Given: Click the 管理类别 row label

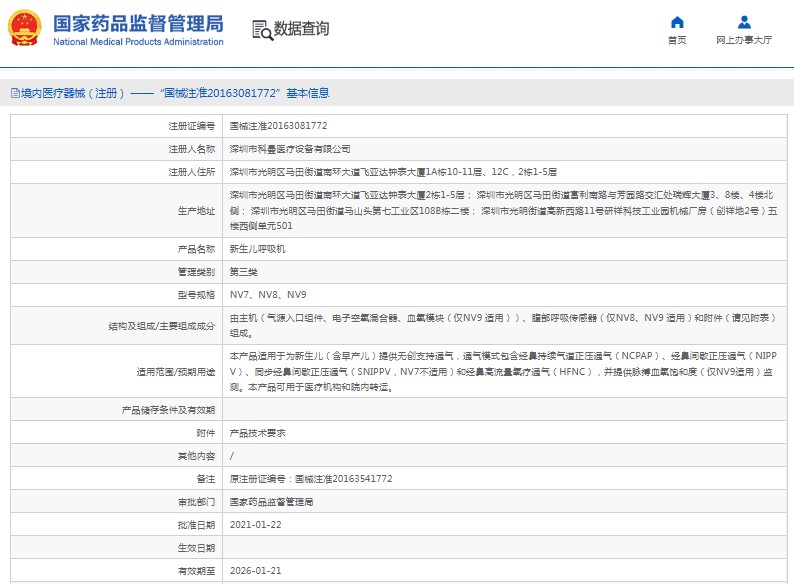Looking at the screenshot, I should (196, 272).
